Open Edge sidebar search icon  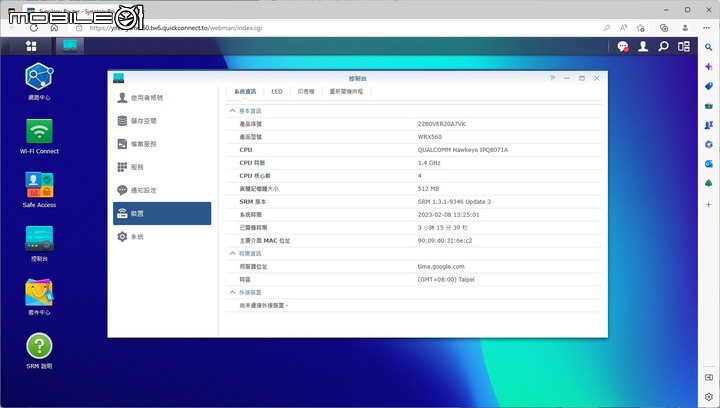pyautogui.click(x=709, y=47)
